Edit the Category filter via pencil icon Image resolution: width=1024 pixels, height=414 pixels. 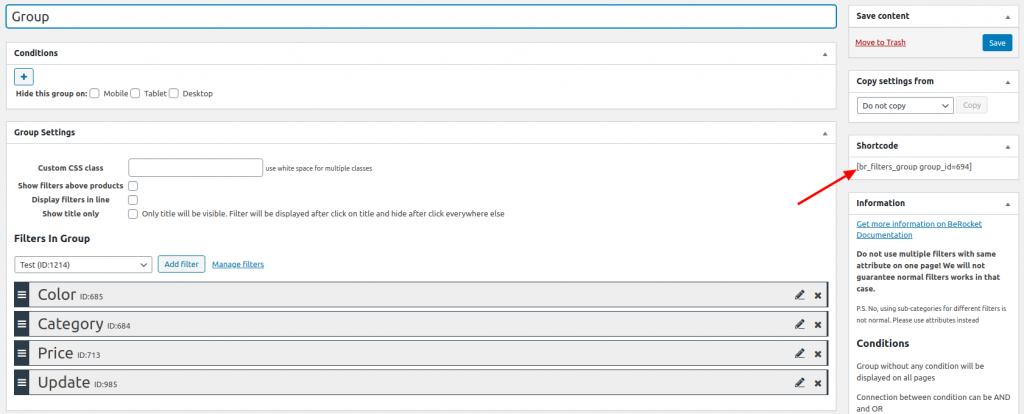point(799,324)
